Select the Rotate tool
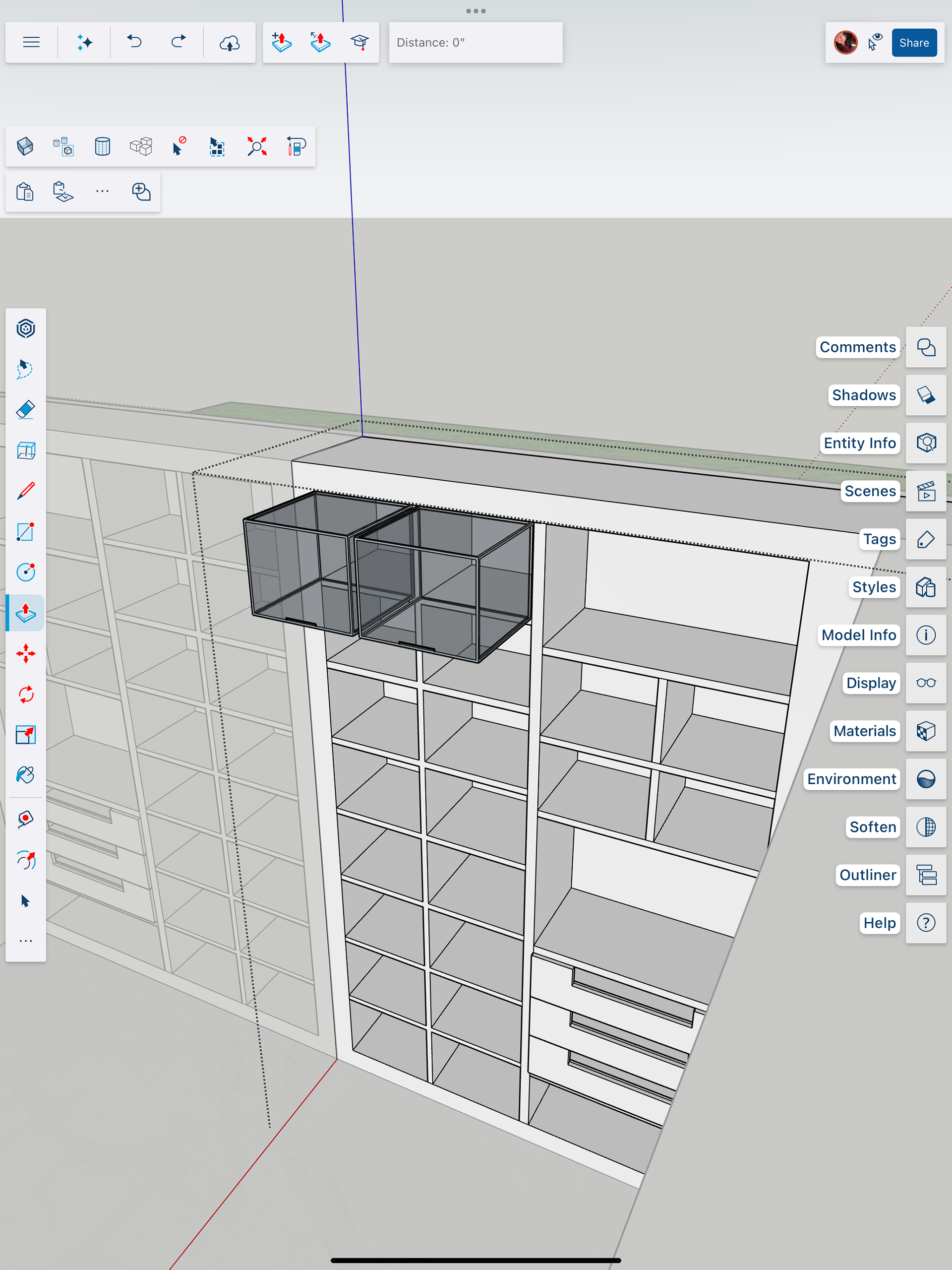Screen dimensions: 952x1270 [25, 694]
